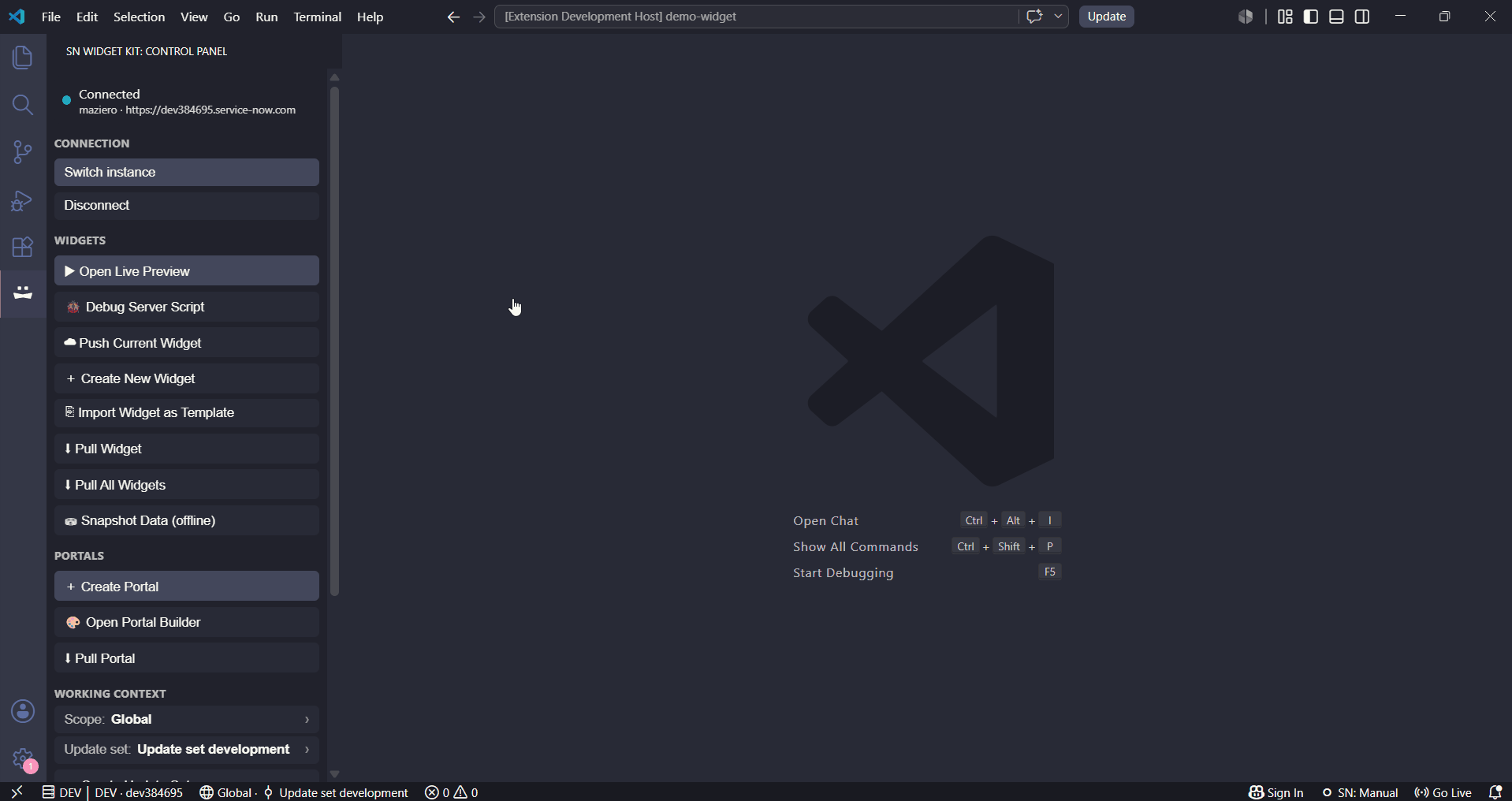1512x801 pixels.
Task: Click the DEV profile status item
Action: [61, 792]
